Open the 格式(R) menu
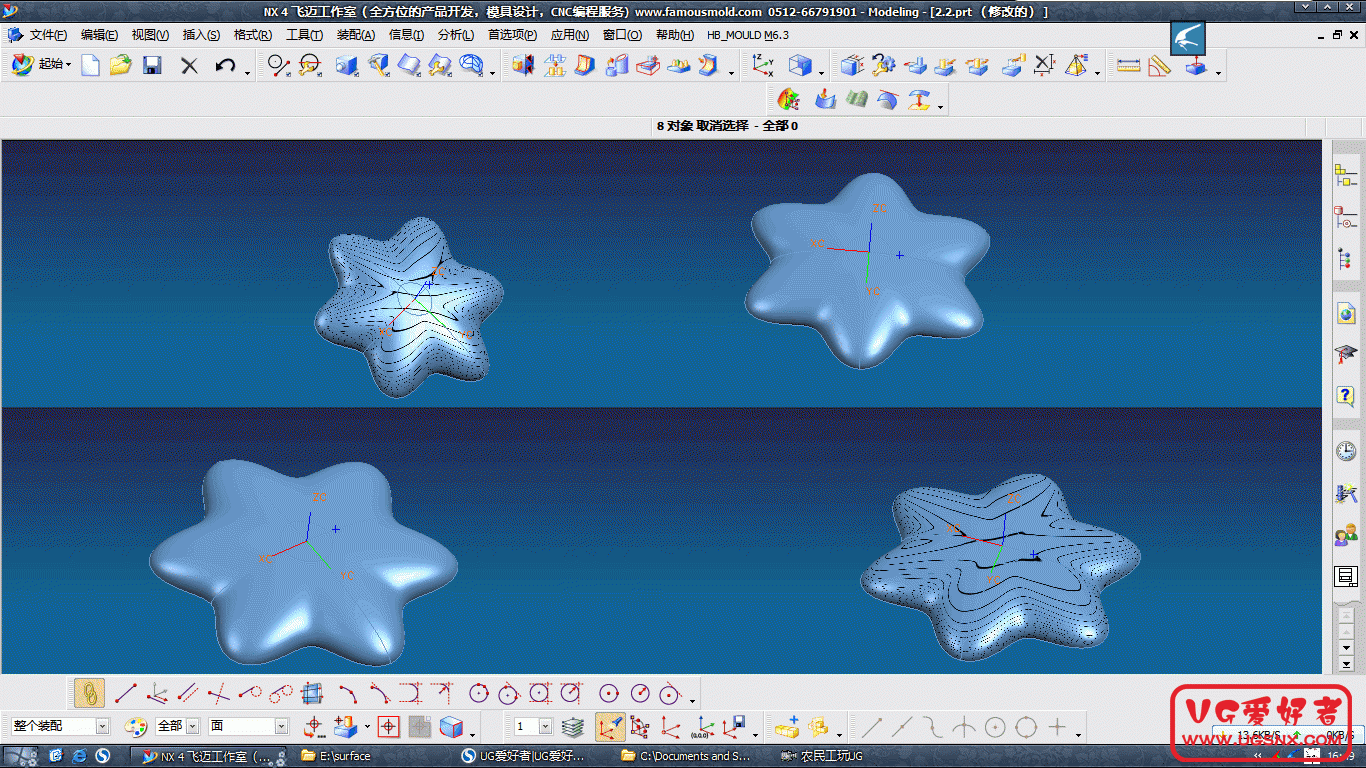This screenshot has height=768, width=1366. (252, 35)
